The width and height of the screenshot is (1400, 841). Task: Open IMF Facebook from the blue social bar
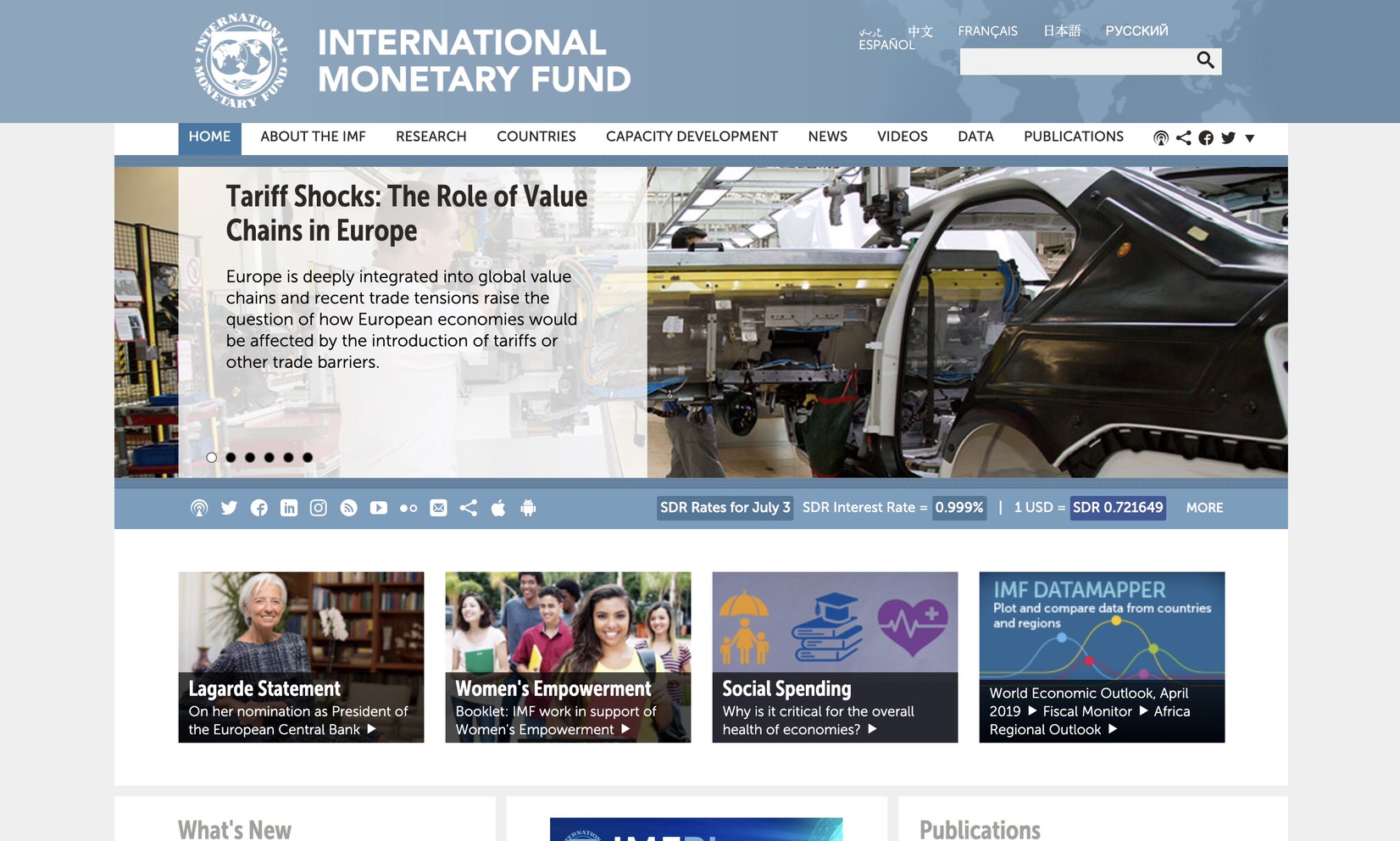[x=259, y=508]
